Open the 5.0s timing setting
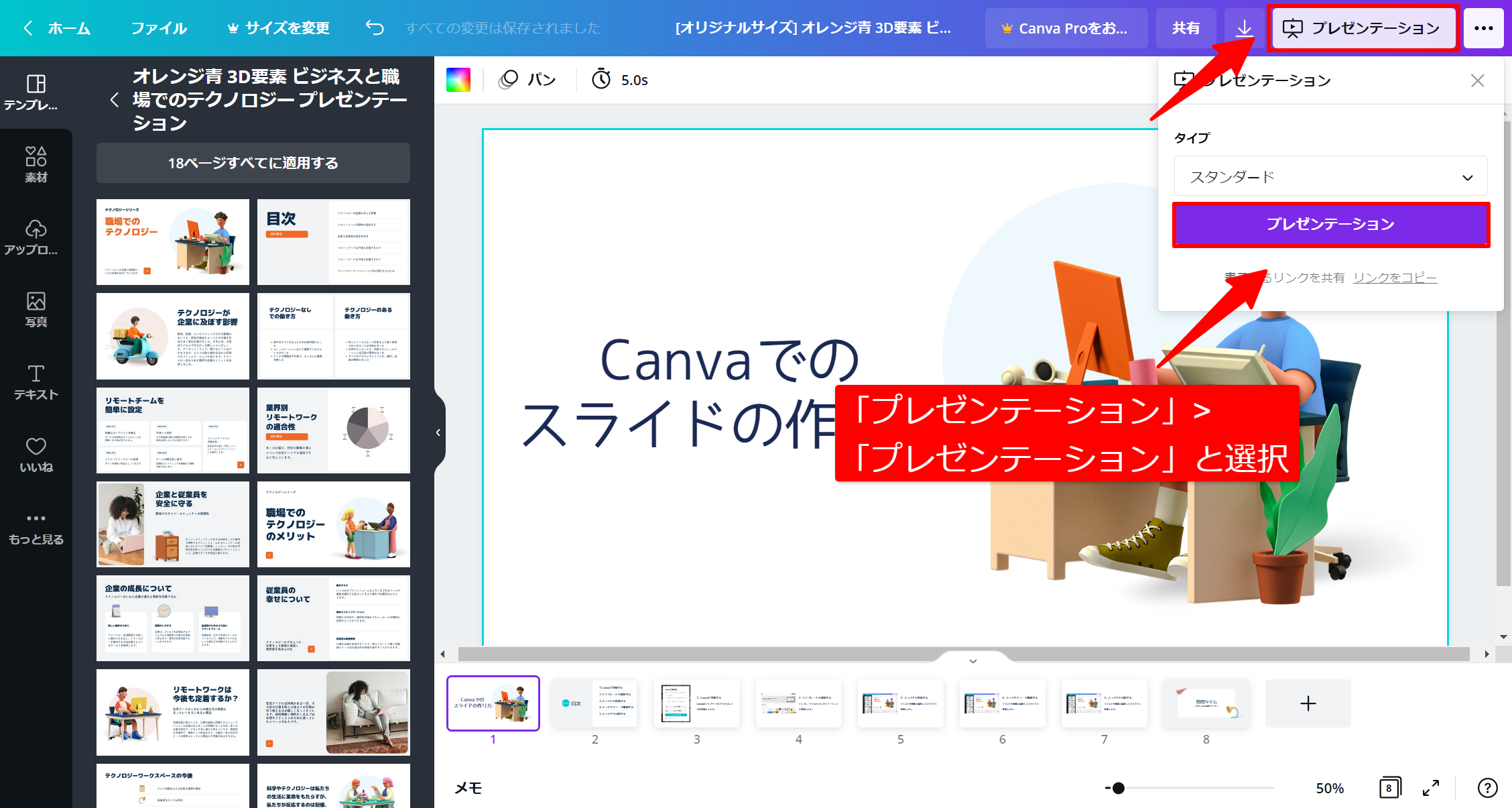This screenshot has width=1512, height=808. (x=620, y=80)
